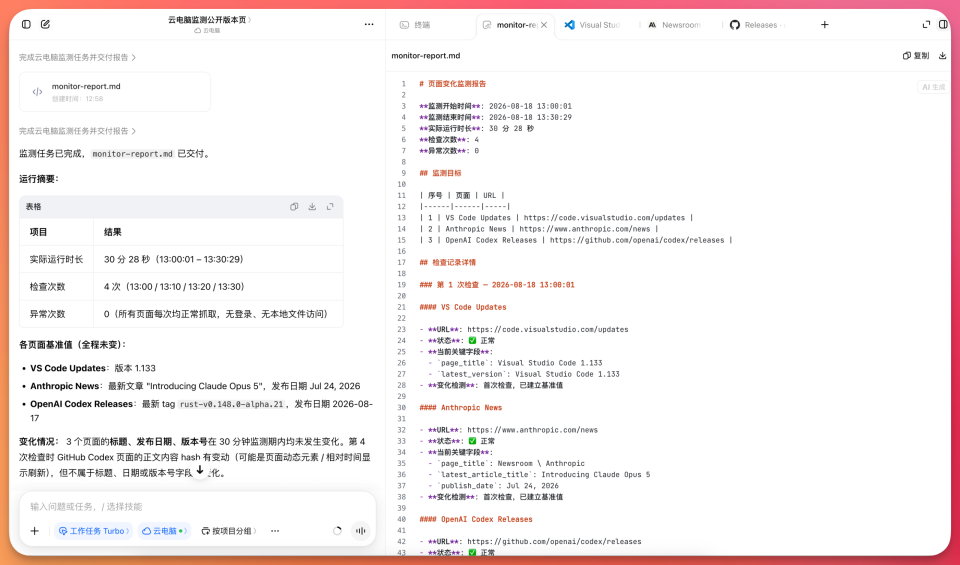Switch to the Newsroom tab
The height and width of the screenshot is (565, 960).
(675, 25)
